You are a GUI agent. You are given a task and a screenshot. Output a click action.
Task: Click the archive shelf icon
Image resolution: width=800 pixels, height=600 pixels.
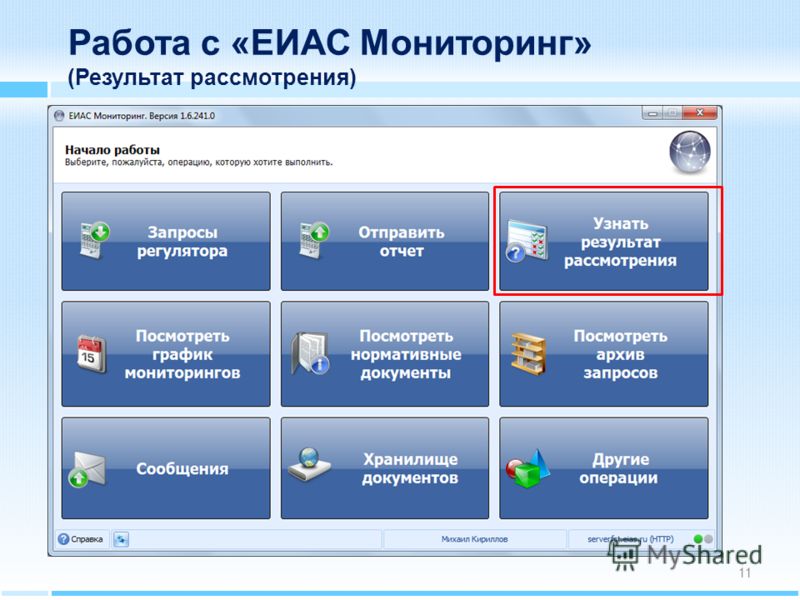coord(529,354)
